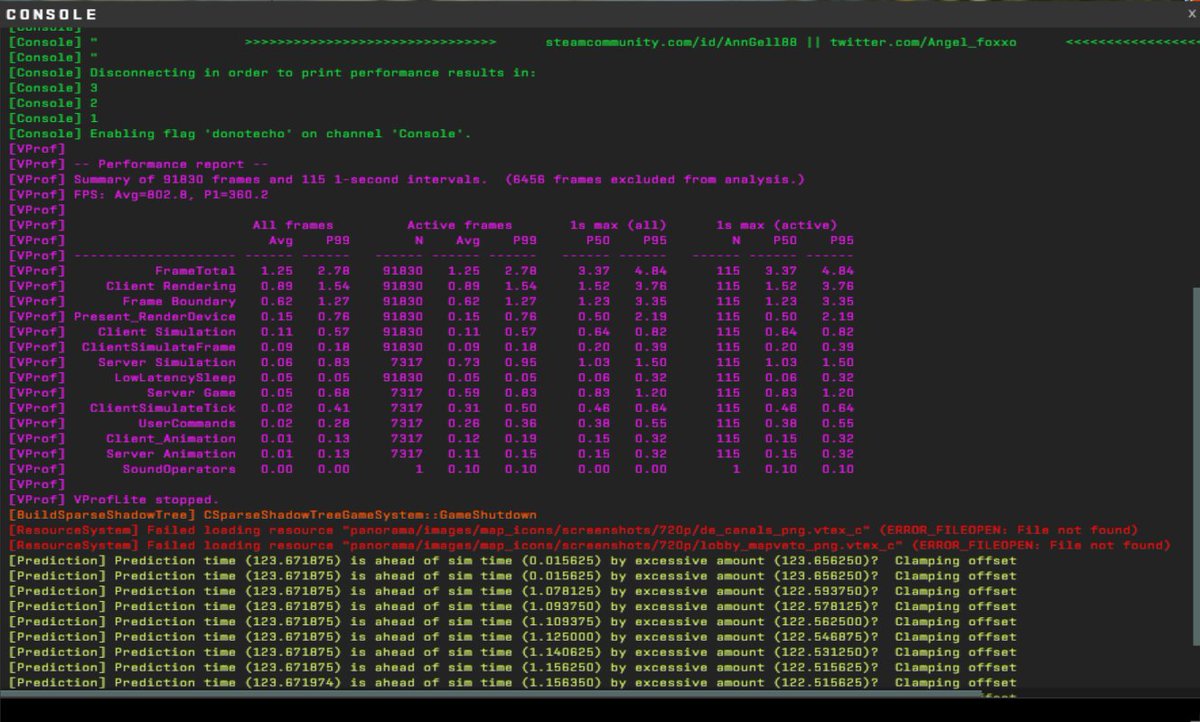Click the SoundOperators row label
This screenshot has height=722, width=1200.
tap(179, 469)
